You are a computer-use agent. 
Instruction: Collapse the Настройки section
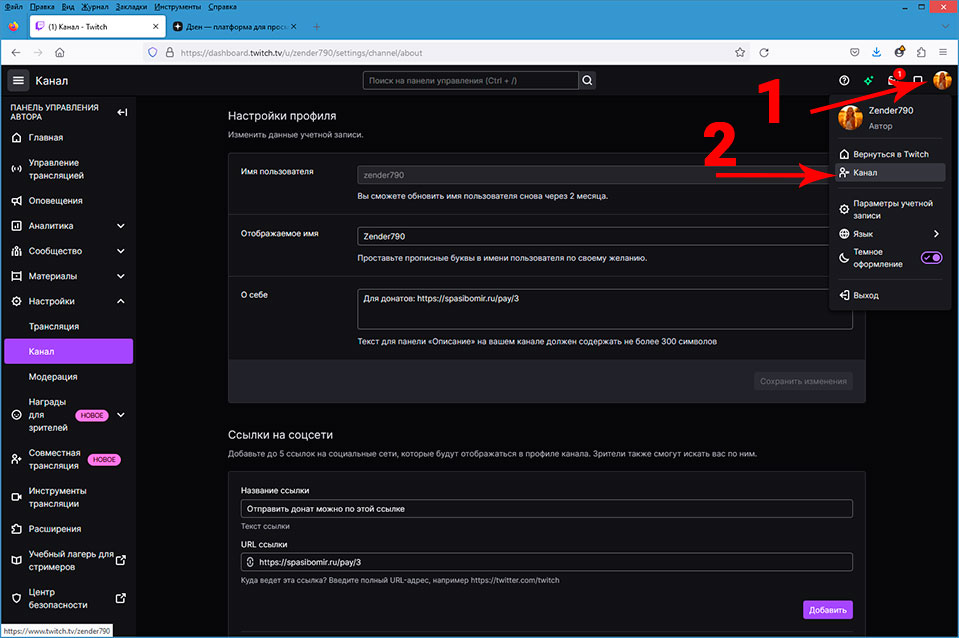tap(120, 301)
